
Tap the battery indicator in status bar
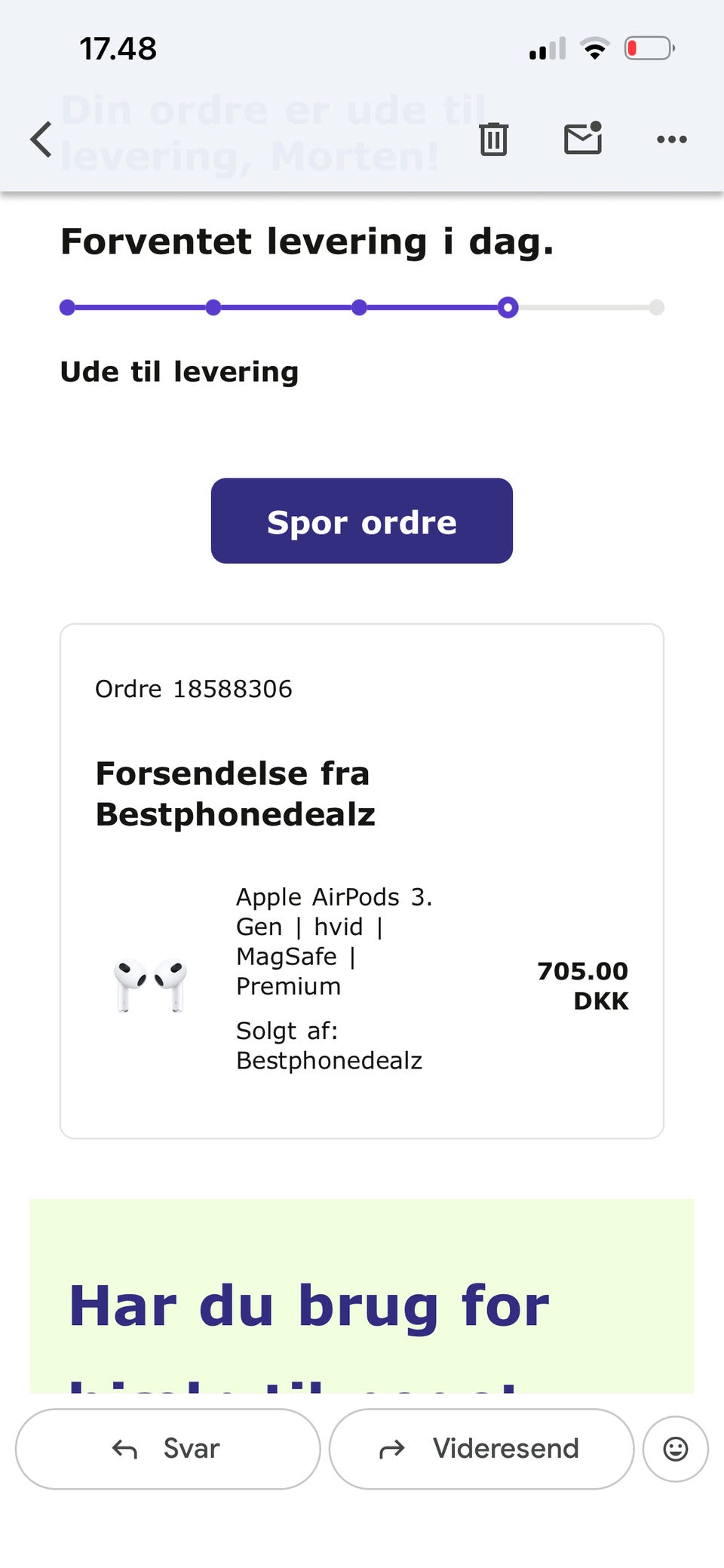[x=649, y=49]
